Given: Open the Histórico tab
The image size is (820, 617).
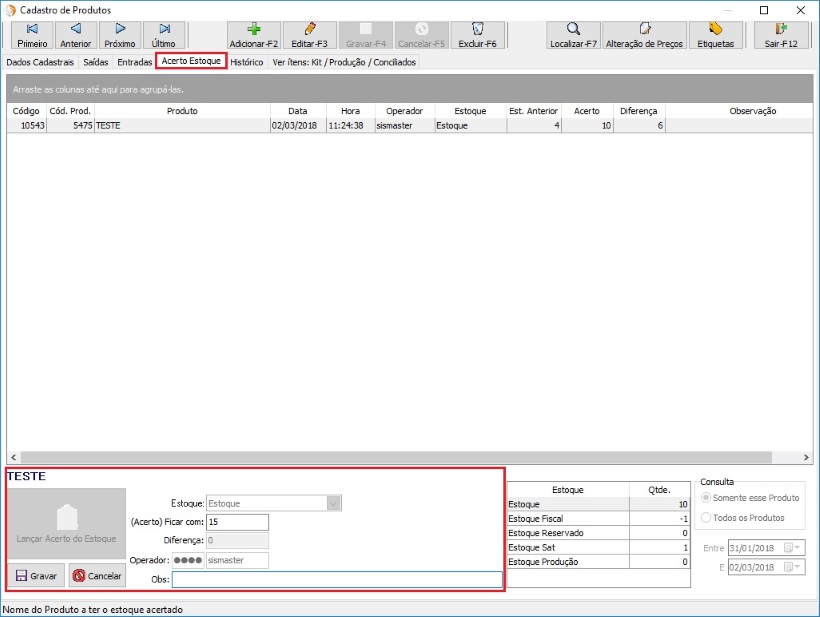Looking at the screenshot, I should pyautogui.click(x=246, y=62).
